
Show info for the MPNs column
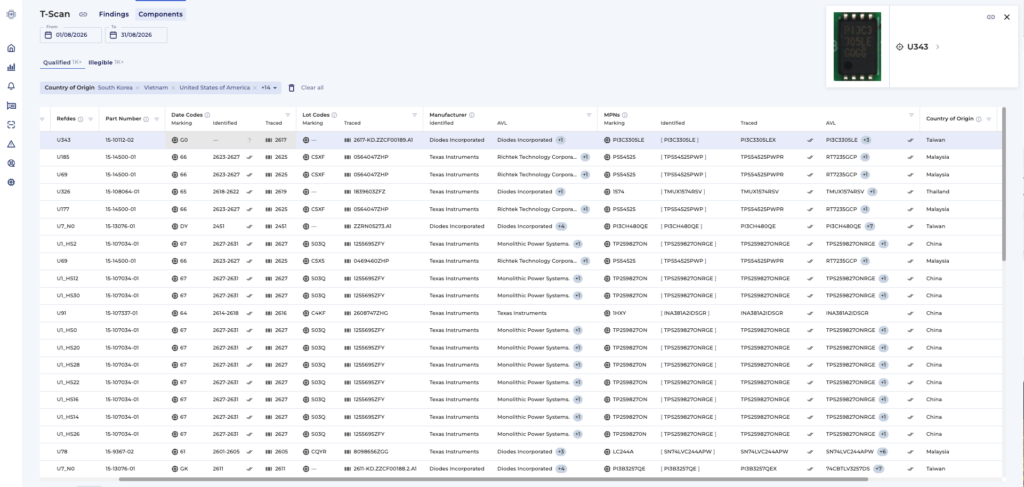click(x=624, y=115)
